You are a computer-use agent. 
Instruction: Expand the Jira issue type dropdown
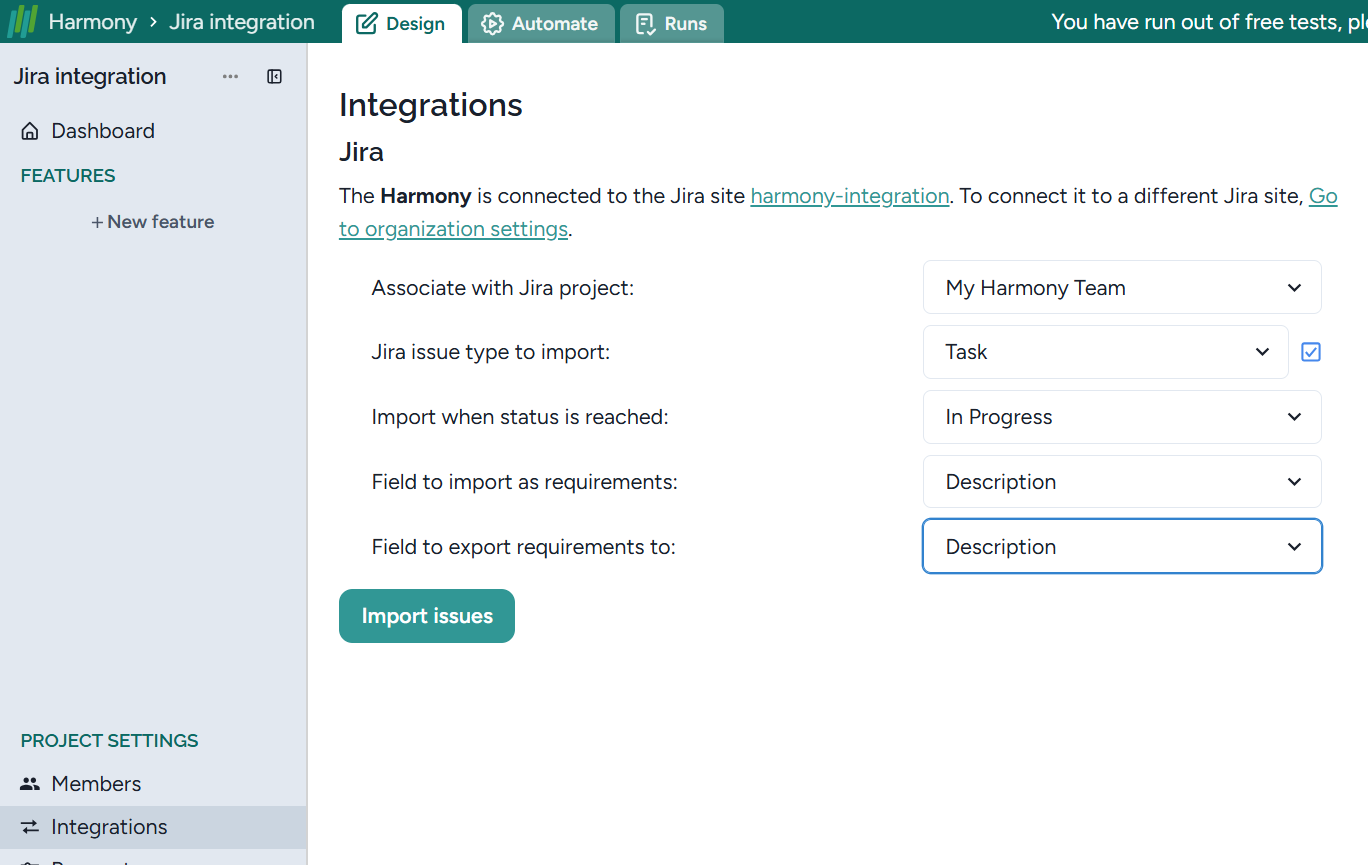point(1105,352)
